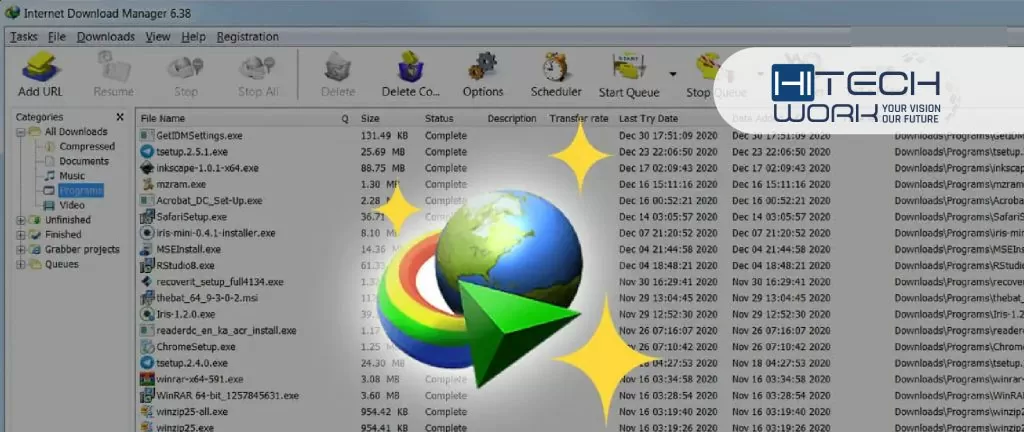Viewport: 1024px width, 432px height.
Task: Sort by the File Name column header
Action: tap(163, 118)
